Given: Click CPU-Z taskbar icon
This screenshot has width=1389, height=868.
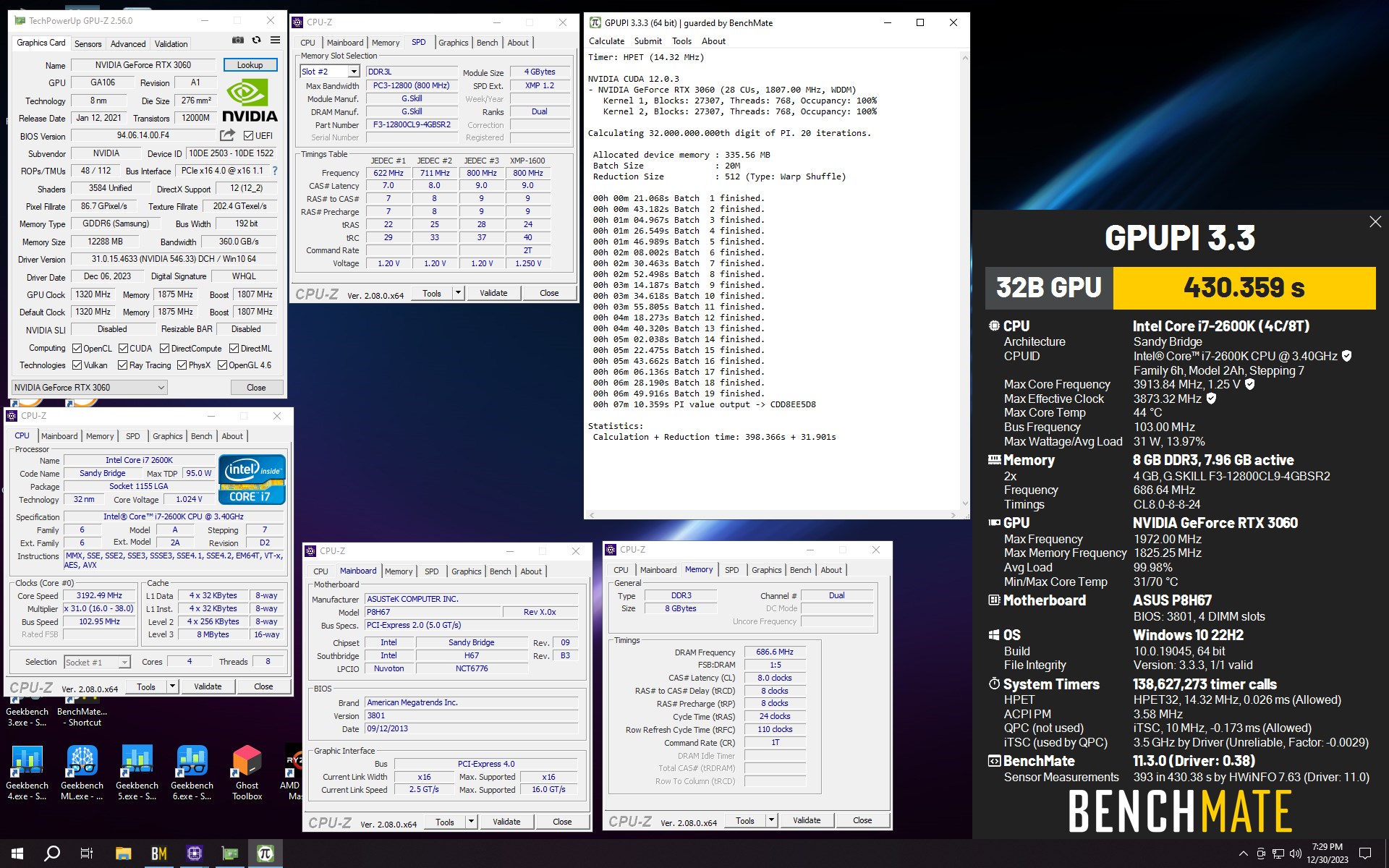Looking at the screenshot, I should [x=194, y=854].
